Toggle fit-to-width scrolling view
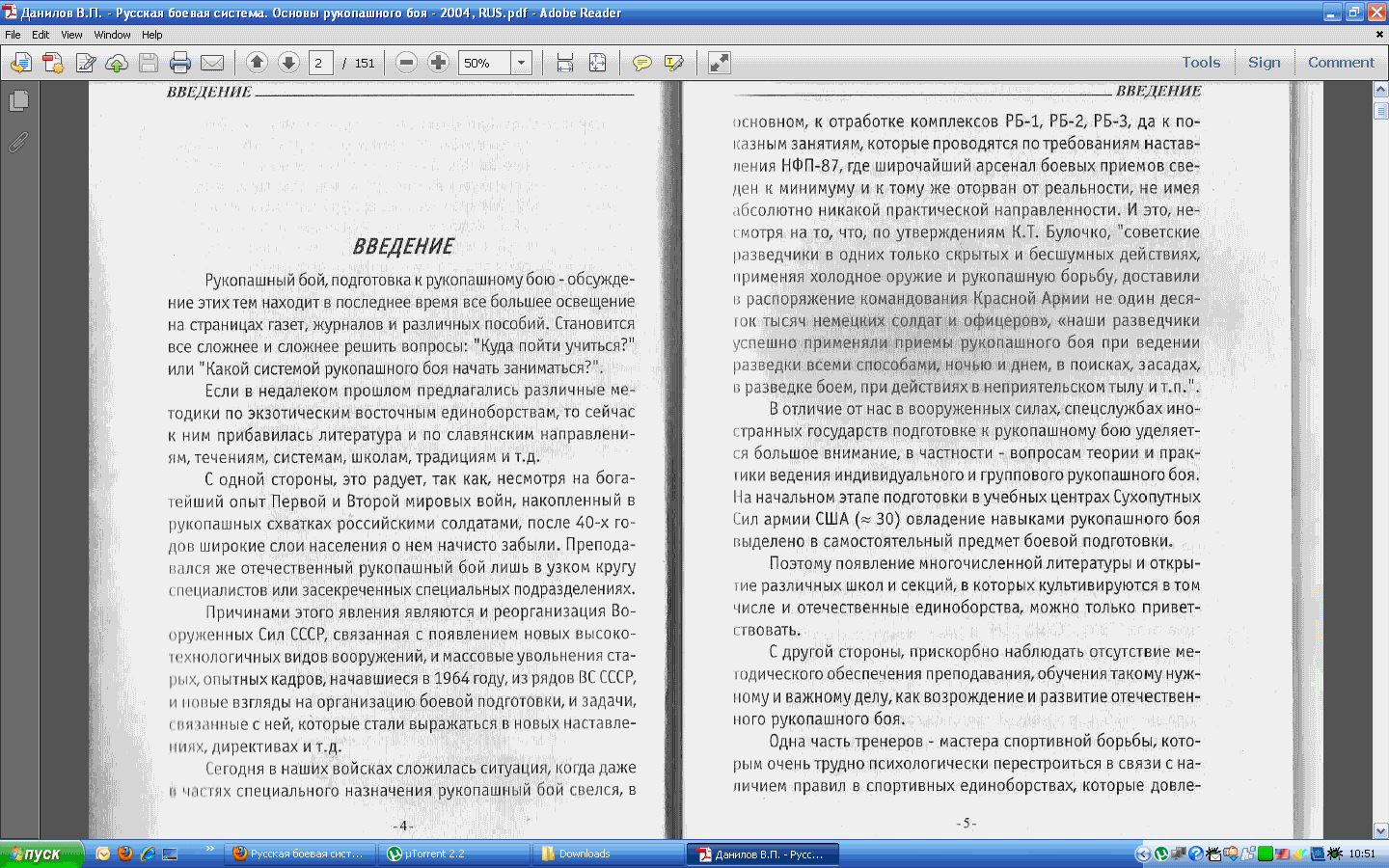 [565, 64]
